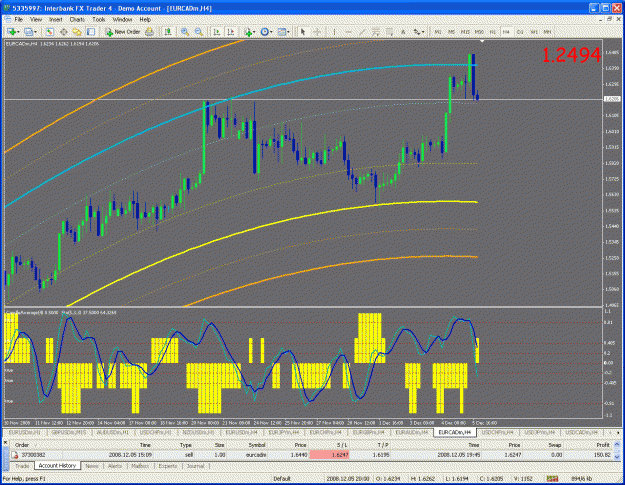Toggle the Data Window crosshair-circle icon
This screenshot has width=625, height=485.
[x=63, y=32]
